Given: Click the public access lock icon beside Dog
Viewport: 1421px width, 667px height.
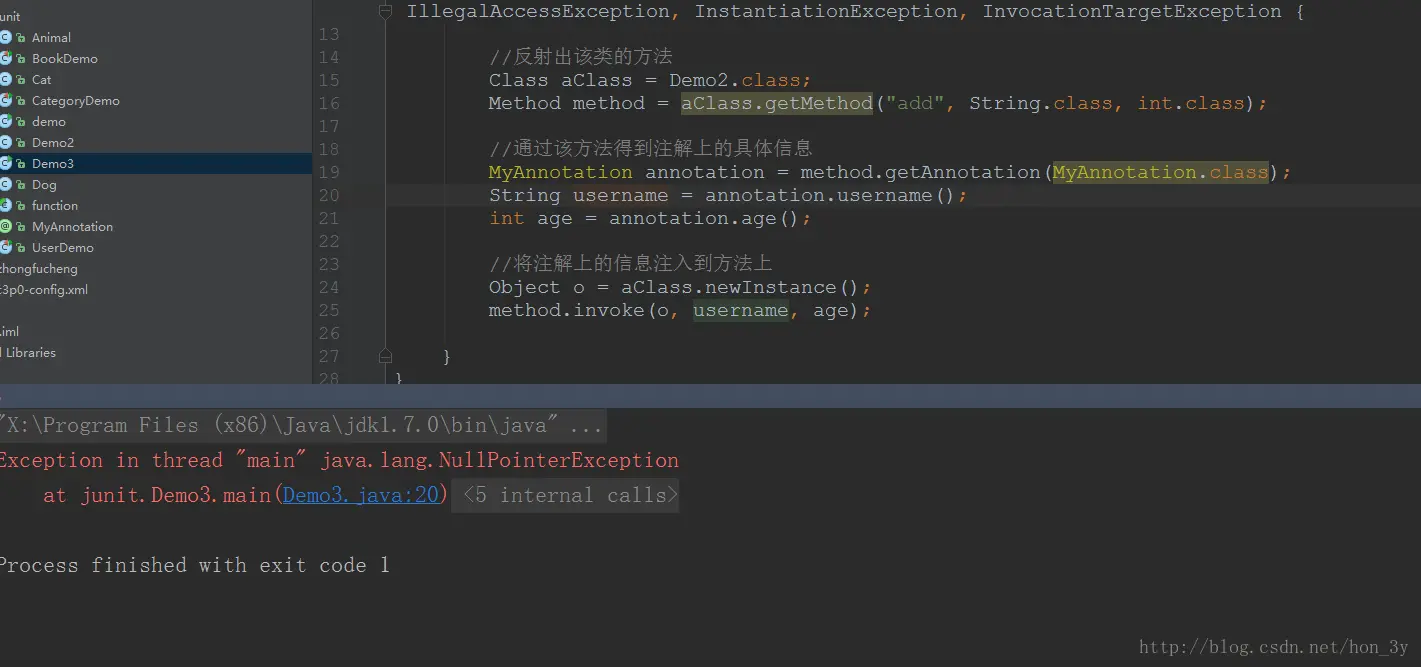Looking at the screenshot, I should [21, 184].
